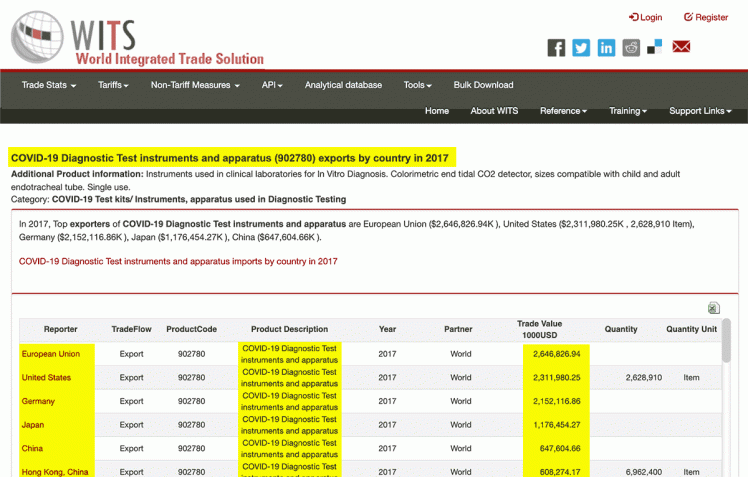
Task: Click the Quantity column header
Action: [621, 329]
